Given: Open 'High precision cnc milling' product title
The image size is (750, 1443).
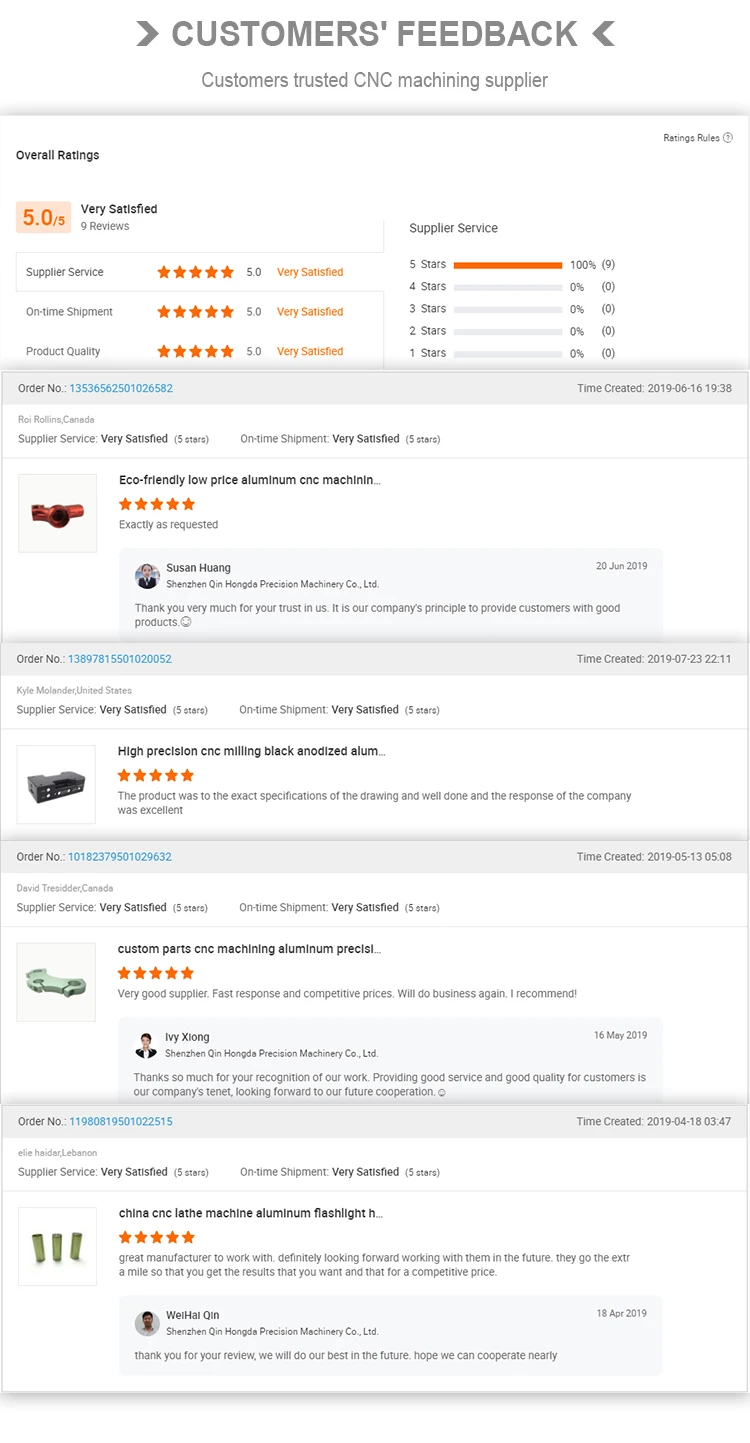Looking at the screenshot, I should (x=251, y=752).
